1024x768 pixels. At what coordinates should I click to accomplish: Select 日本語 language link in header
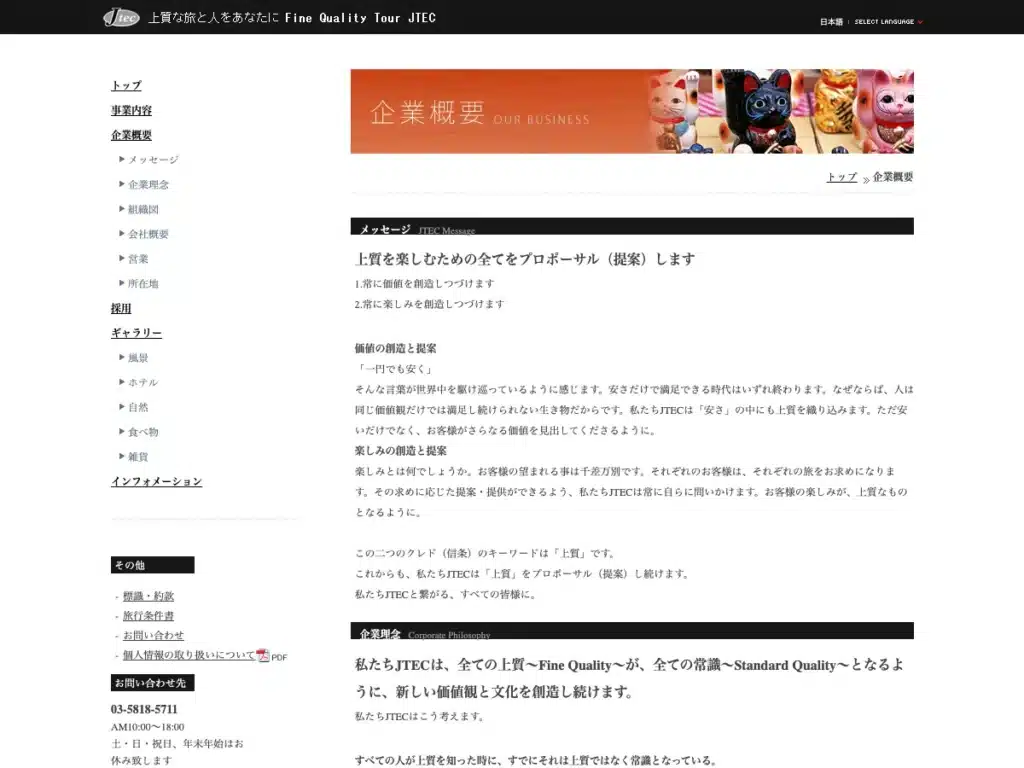coord(831,22)
